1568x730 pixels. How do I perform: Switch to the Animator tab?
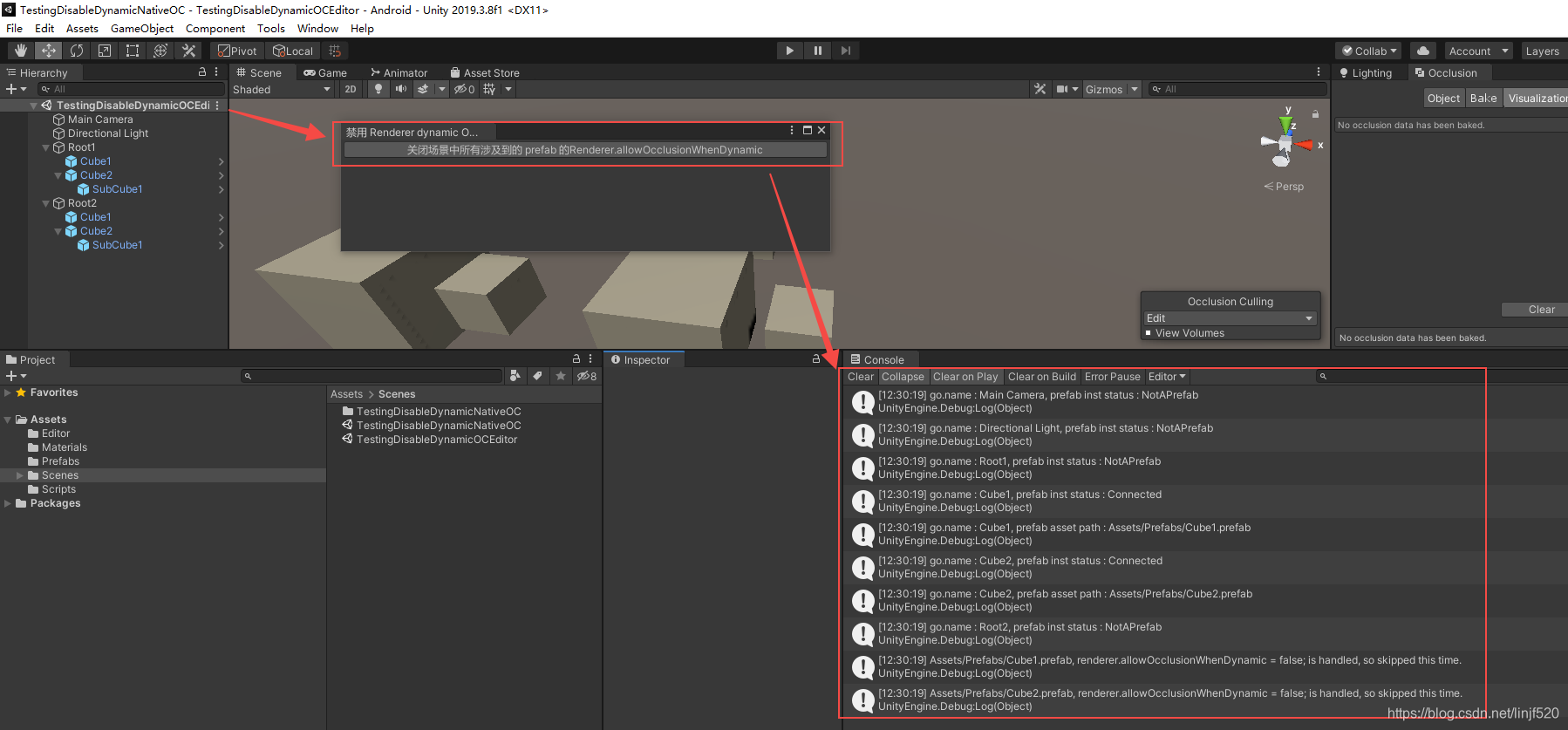(x=399, y=73)
